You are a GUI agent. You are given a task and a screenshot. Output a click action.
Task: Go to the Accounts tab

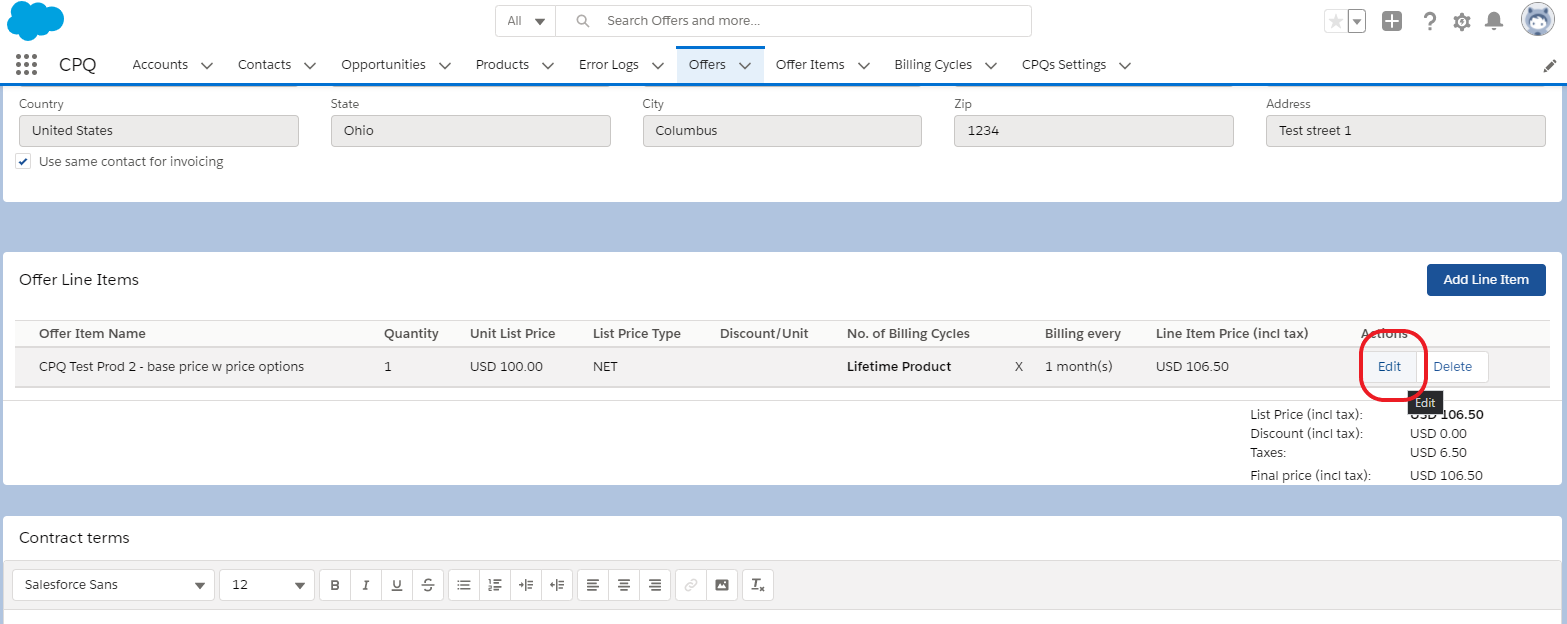[x=160, y=65]
